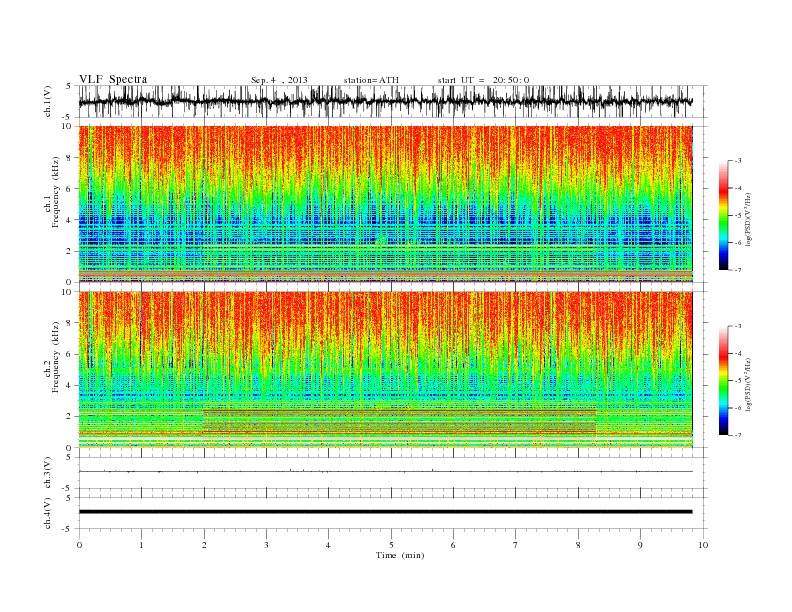Click the "-7" label on lower color bar
Viewport: 792px width, 612px height.
pyautogui.click(x=737, y=435)
